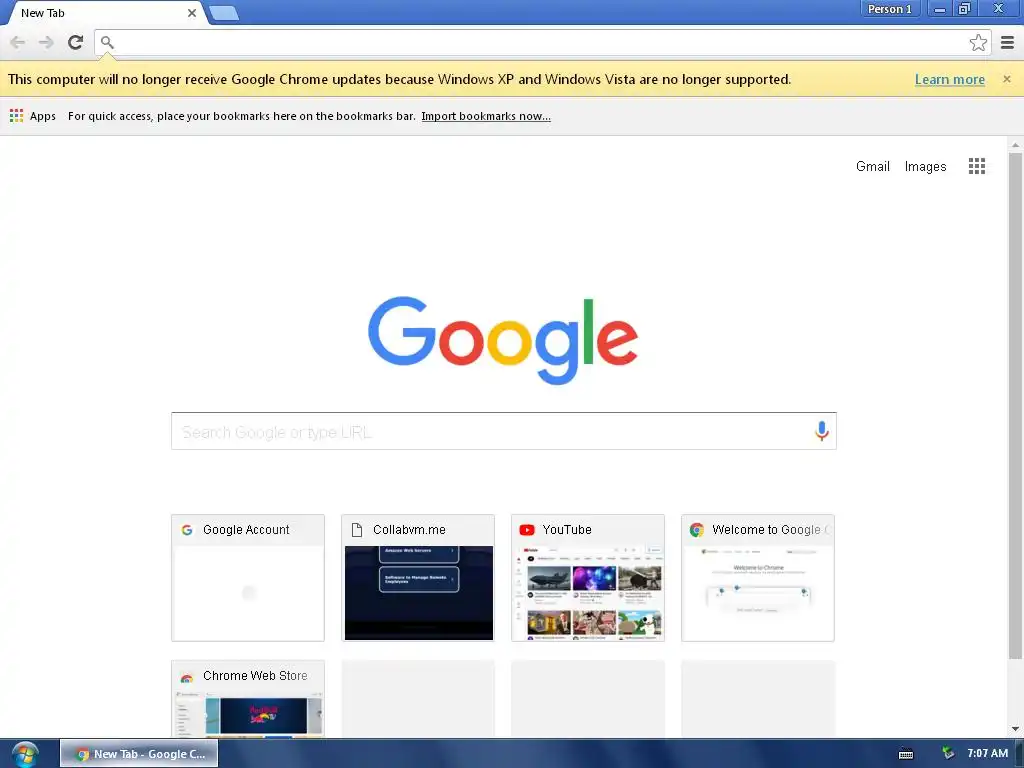This screenshot has width=1024, height=768.
Task: Open the Chrome Web Store thumbnail
Action: click(248, 714)
